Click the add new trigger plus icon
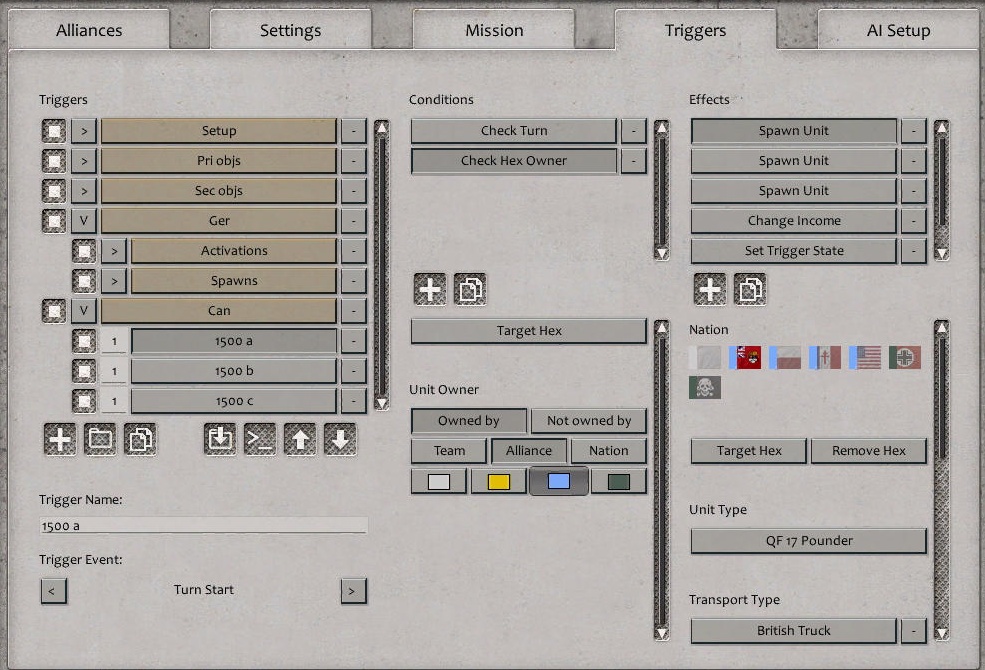Viewport: 985px width, 670px height. [x=59, y=438]
